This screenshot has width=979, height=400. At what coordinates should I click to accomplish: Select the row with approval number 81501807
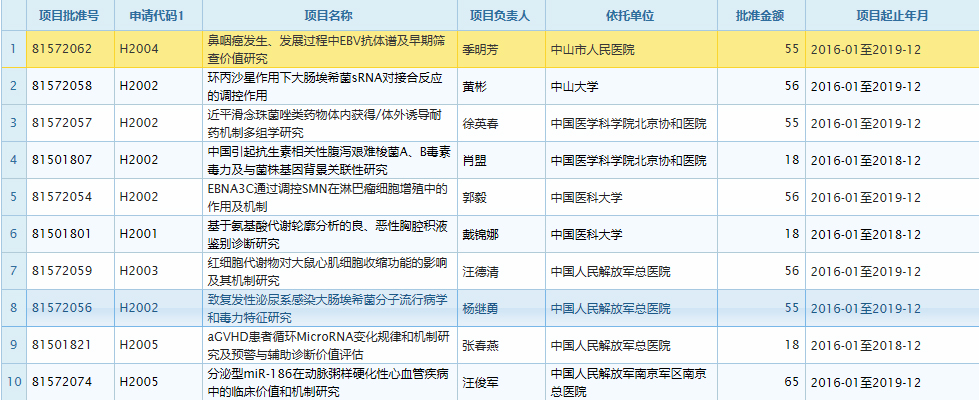[x=62, y=160]
